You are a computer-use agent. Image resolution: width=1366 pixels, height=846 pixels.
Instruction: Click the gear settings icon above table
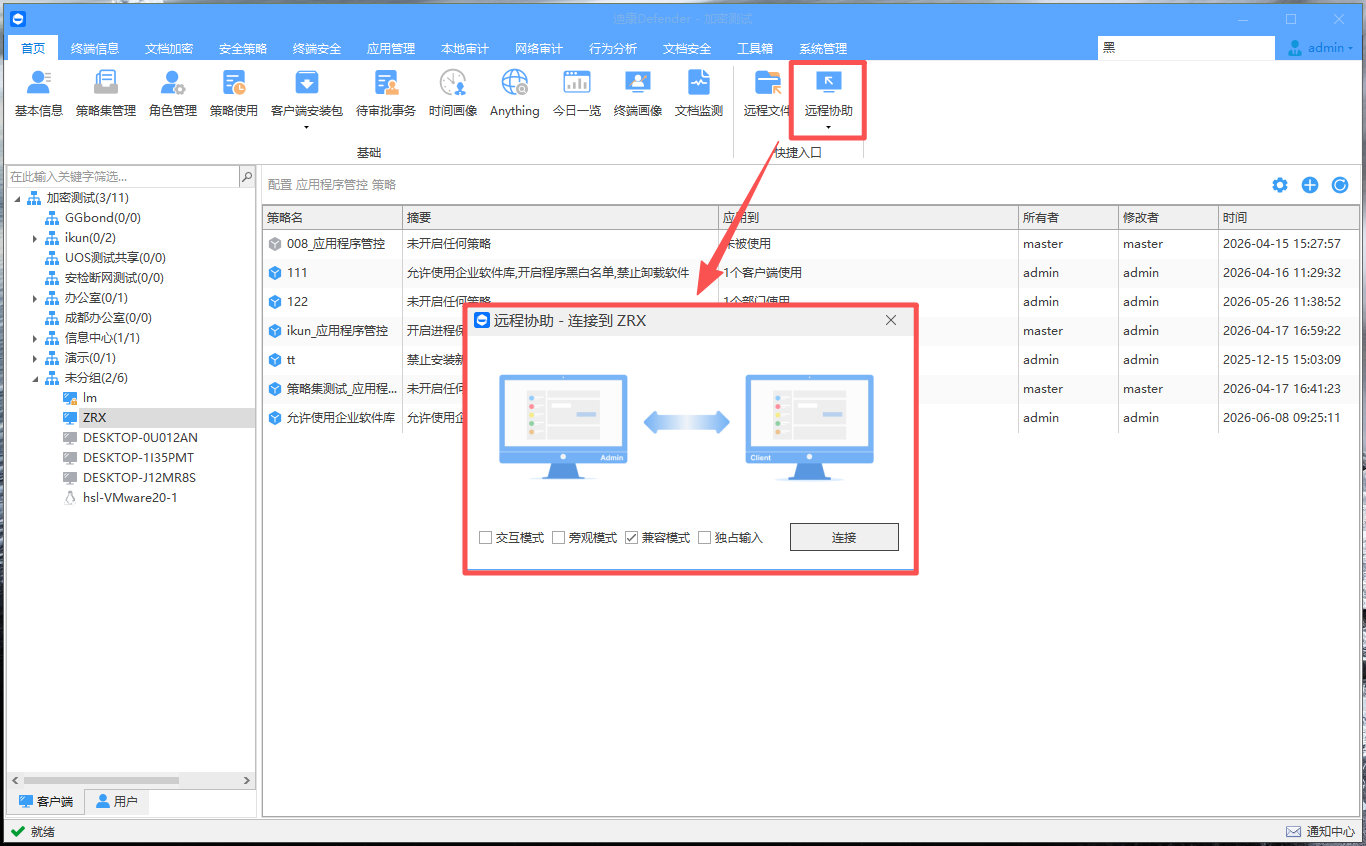[x=1280, y=185]
